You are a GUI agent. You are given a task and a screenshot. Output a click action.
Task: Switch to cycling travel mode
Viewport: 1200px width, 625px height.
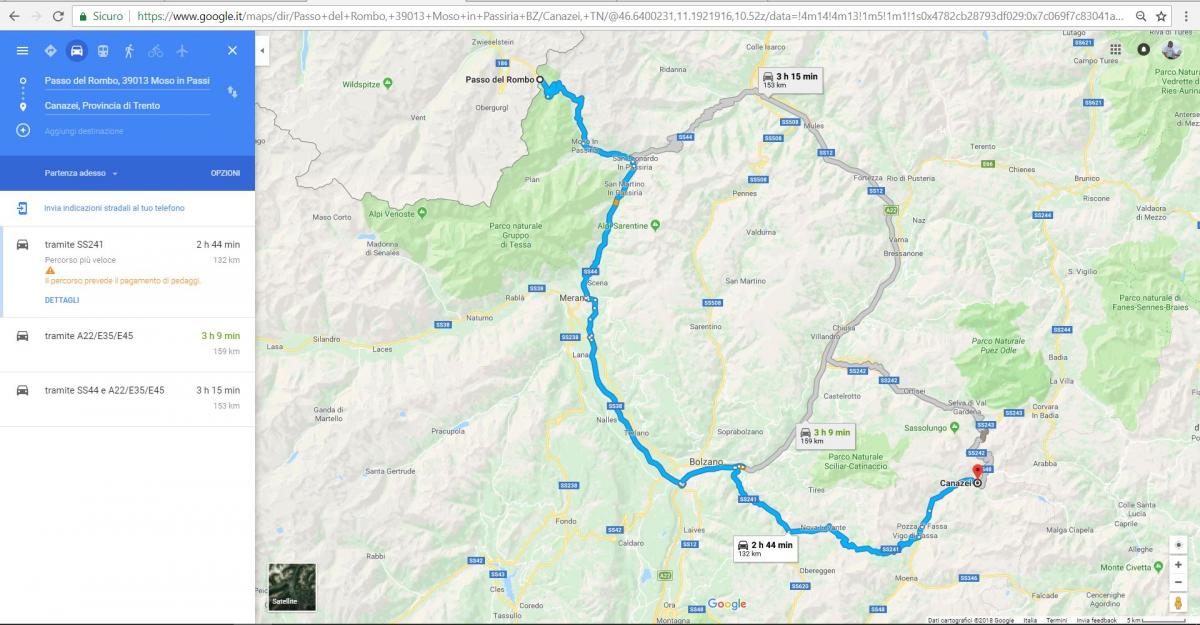coord(155,51)
